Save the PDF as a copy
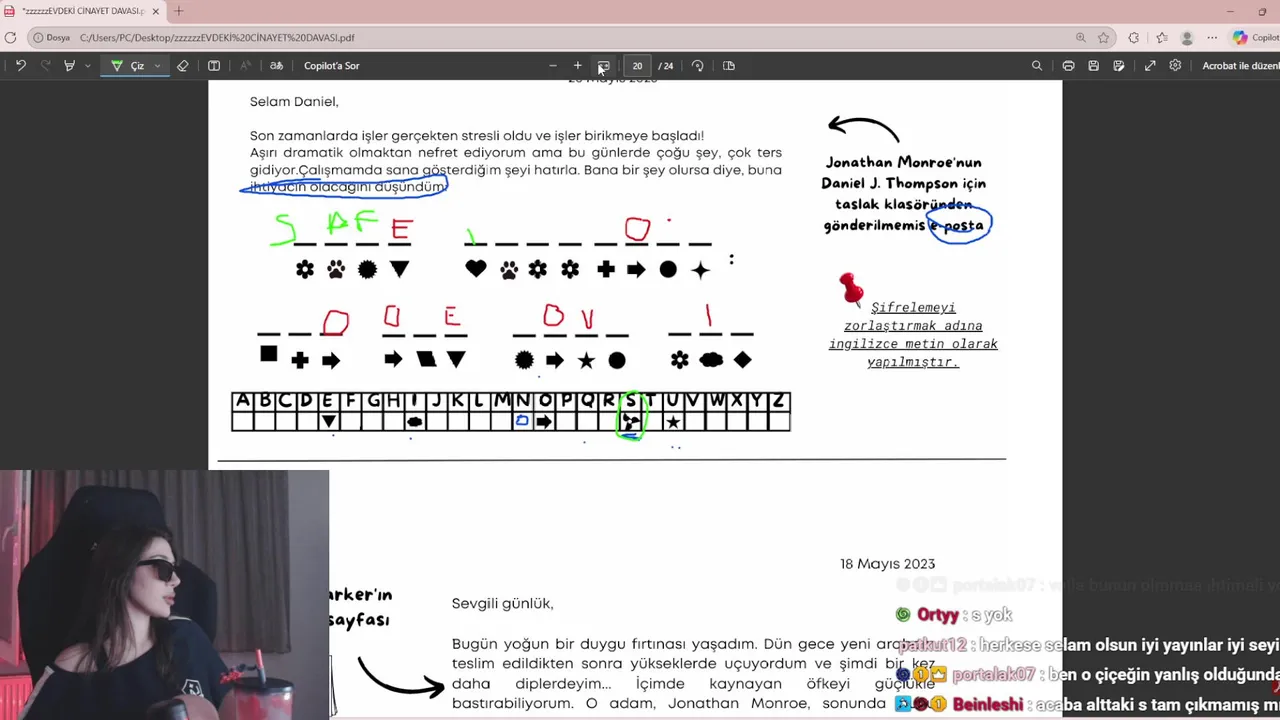Screen dimensions: 1280x720 click(x=1119, y=66)
